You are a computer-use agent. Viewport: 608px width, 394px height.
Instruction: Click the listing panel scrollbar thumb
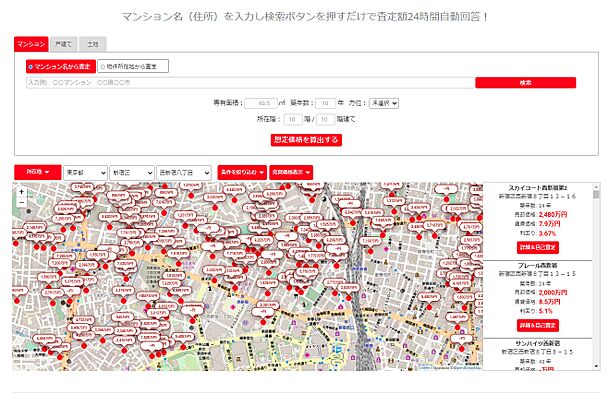tap(596, 194)
